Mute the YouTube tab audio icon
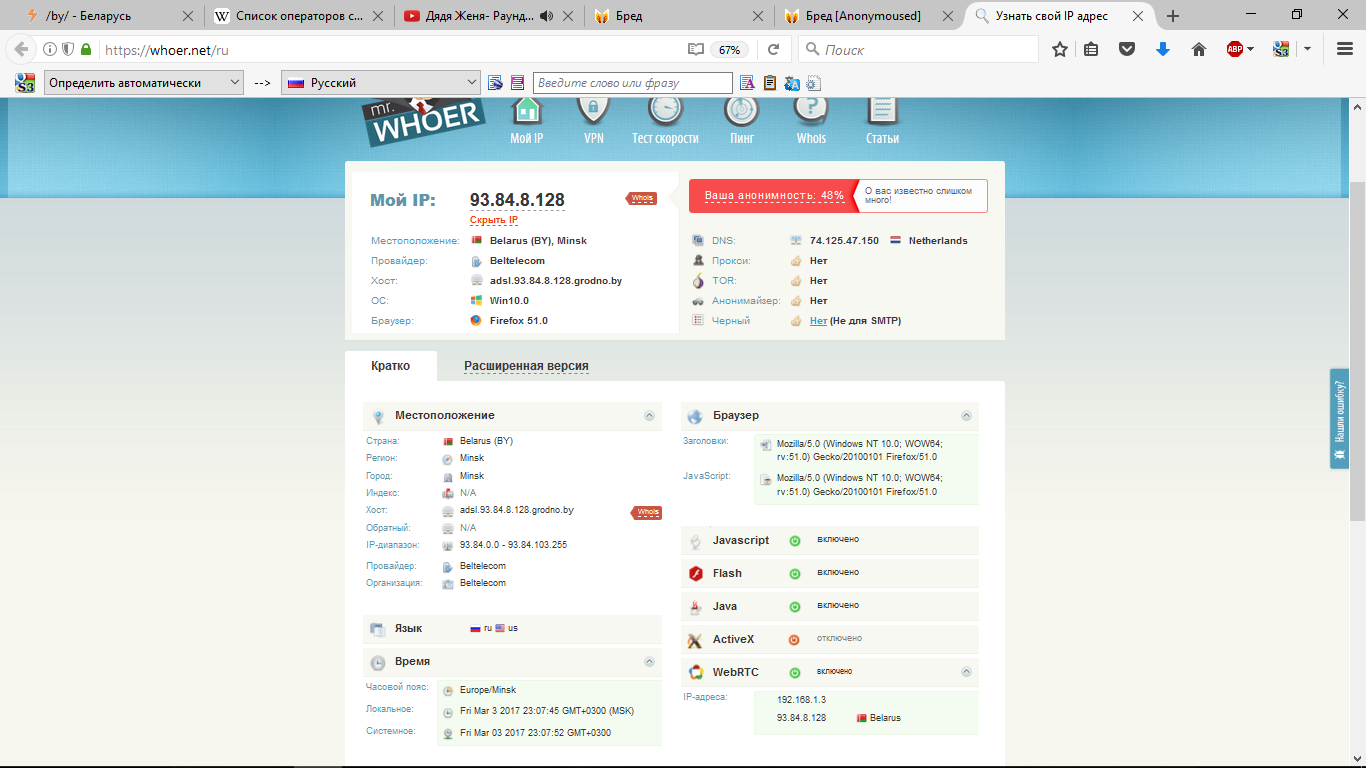This screenshot has width=1366, height=768. click(546, 16)
